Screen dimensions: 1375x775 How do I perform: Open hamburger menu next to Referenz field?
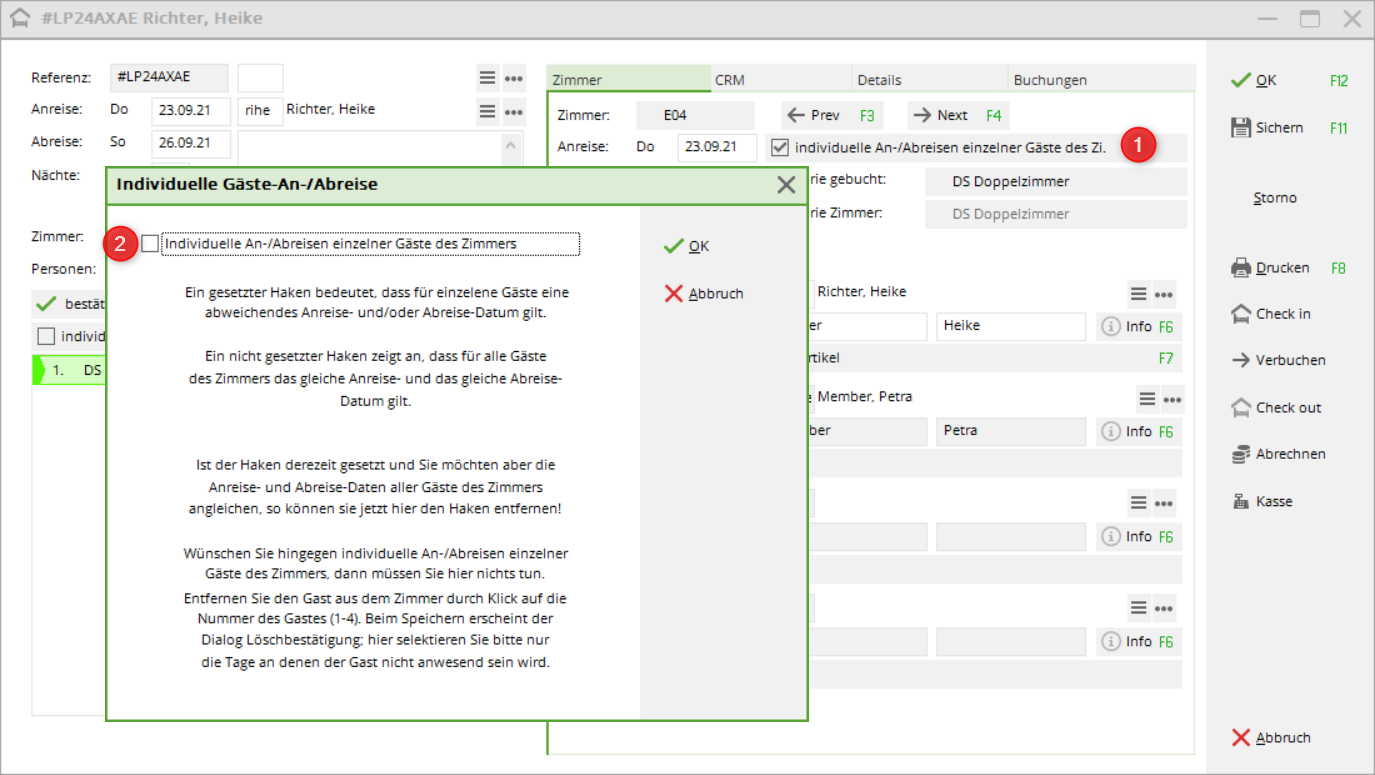coord(487,78)
